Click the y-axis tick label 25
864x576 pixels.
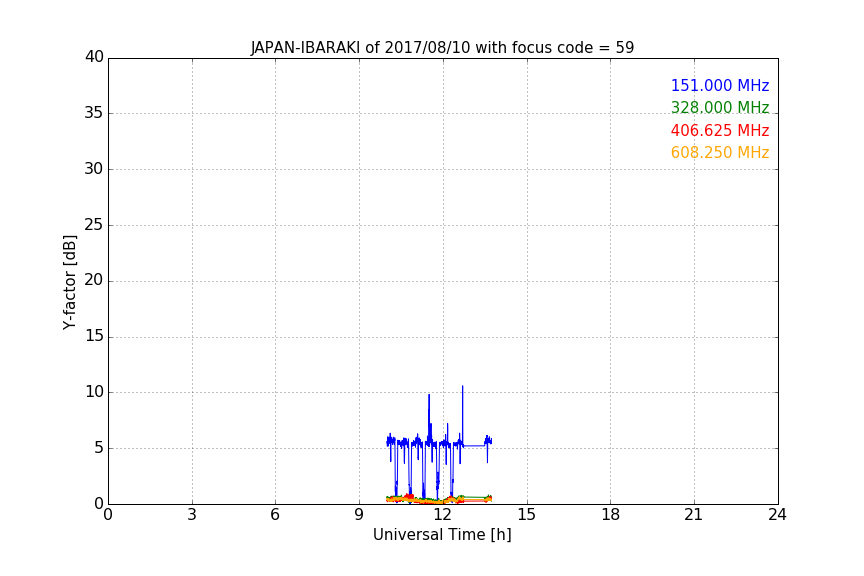94,224
